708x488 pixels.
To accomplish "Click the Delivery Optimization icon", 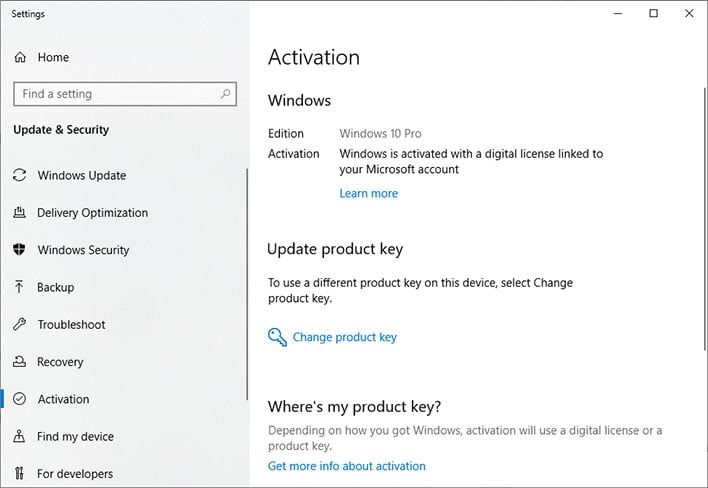I will coord(19,212).
